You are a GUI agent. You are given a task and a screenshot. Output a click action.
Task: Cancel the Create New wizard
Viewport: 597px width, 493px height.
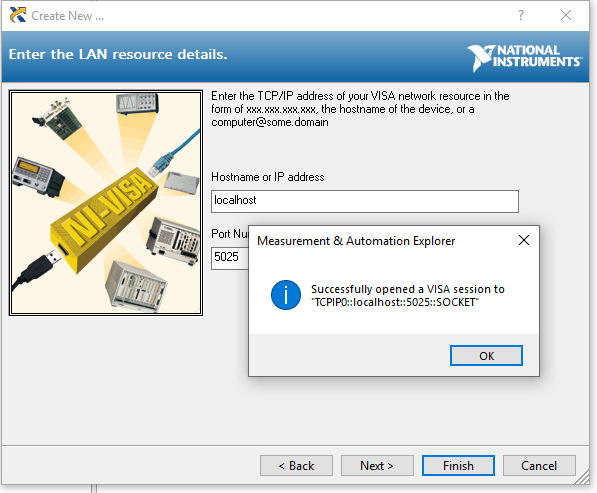pos(539,466)
